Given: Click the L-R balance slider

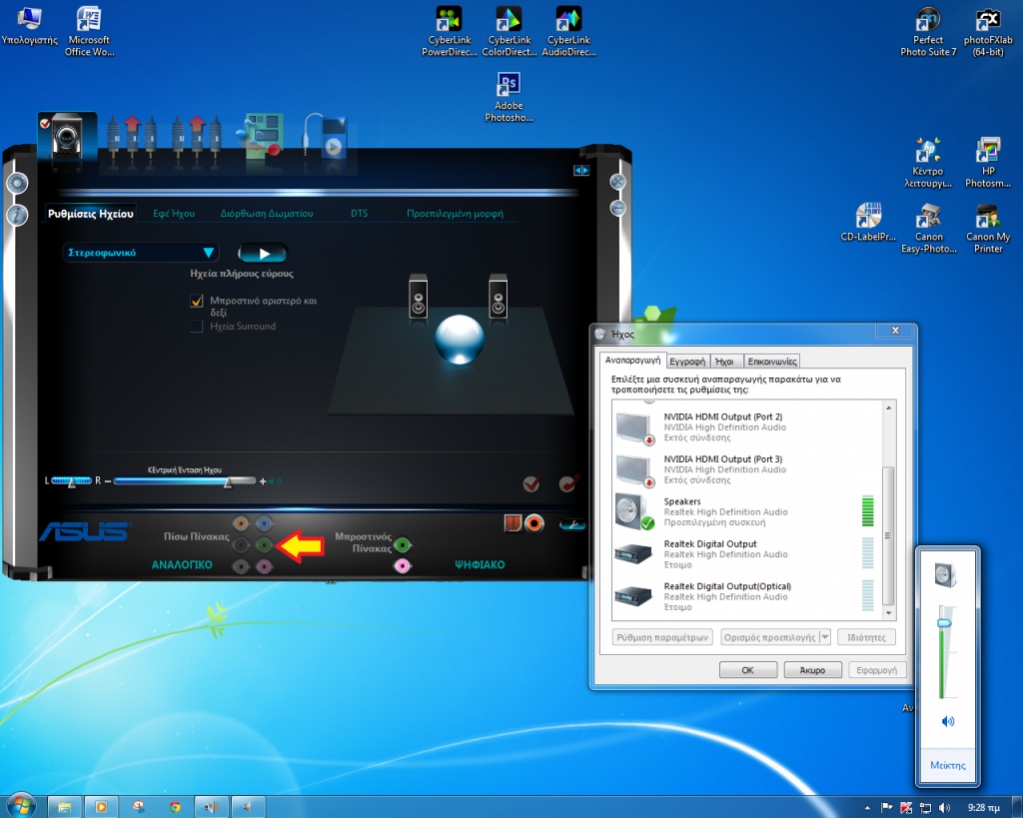Looking at the screenshot, I should click(71, 481).
